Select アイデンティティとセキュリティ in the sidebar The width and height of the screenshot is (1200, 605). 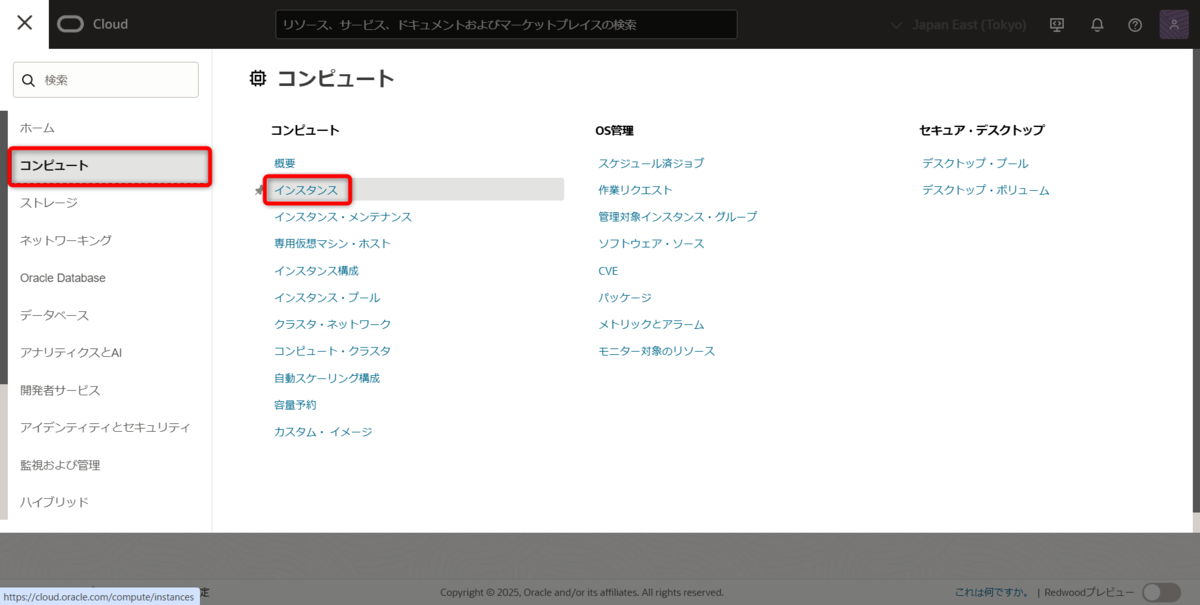coord(105,427)
